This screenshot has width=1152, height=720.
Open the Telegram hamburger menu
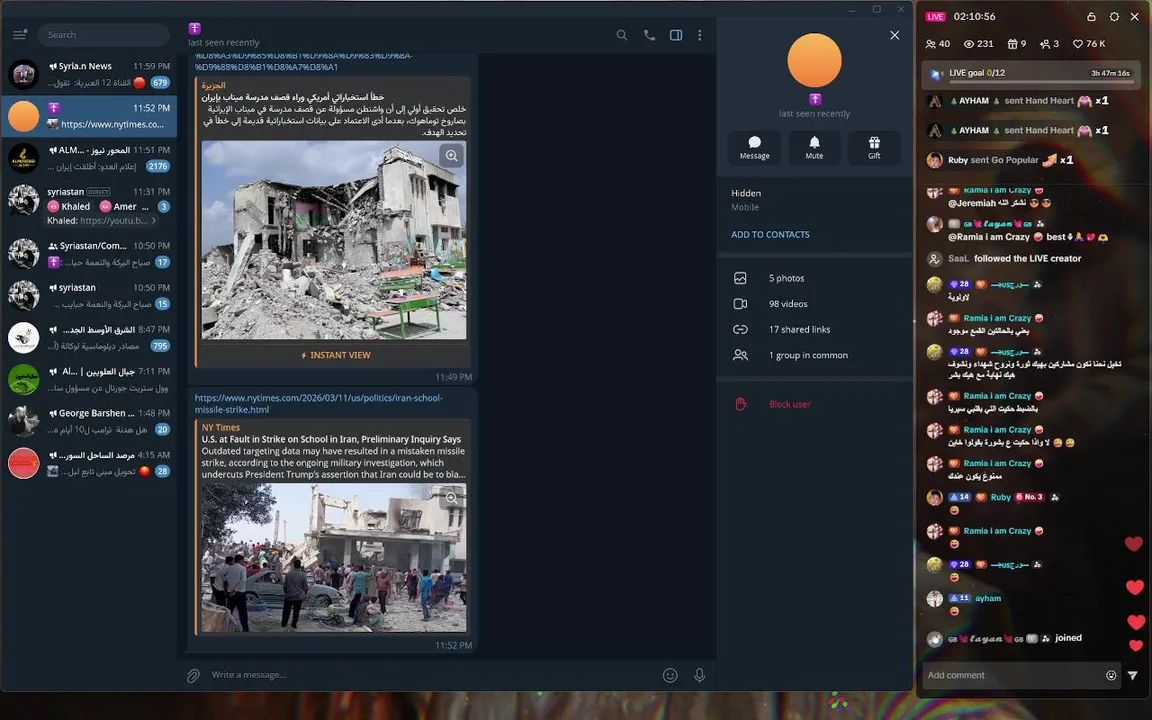click(19, 35)
